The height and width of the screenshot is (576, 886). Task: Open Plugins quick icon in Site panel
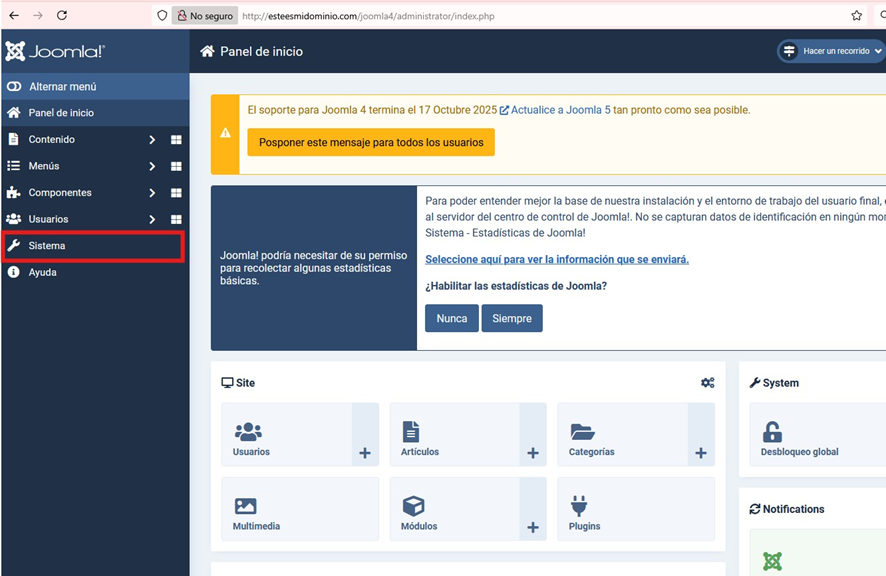tap(636, 509)
